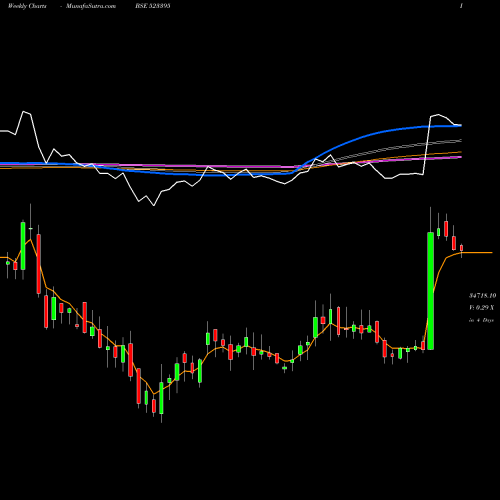Click the 34718.10 price value
Image resolution: width=500 pixels, height=500 pixels.
483,296
